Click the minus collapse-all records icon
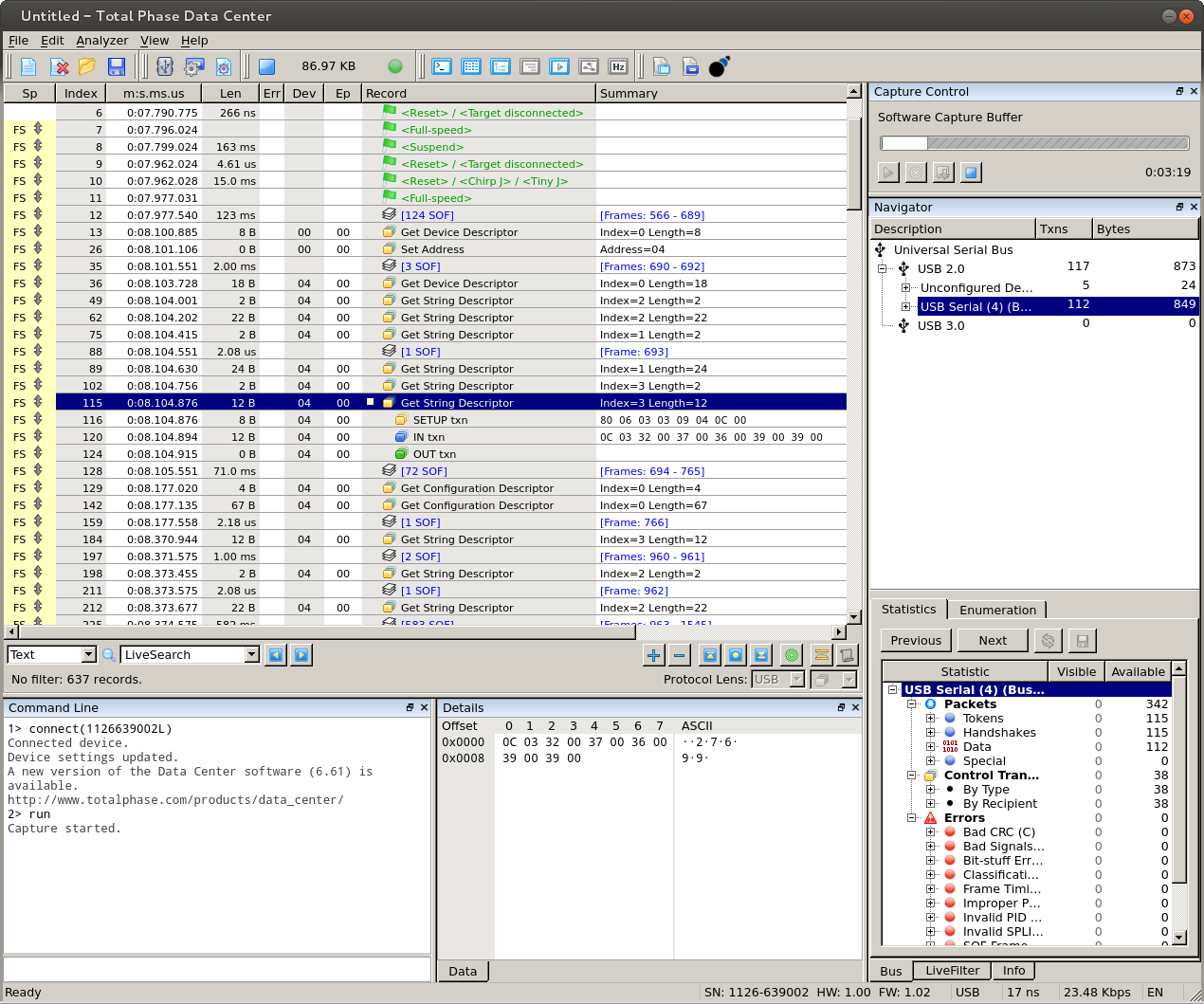The height and width of the screenshot is (1004, 1204). click(680, 655)
